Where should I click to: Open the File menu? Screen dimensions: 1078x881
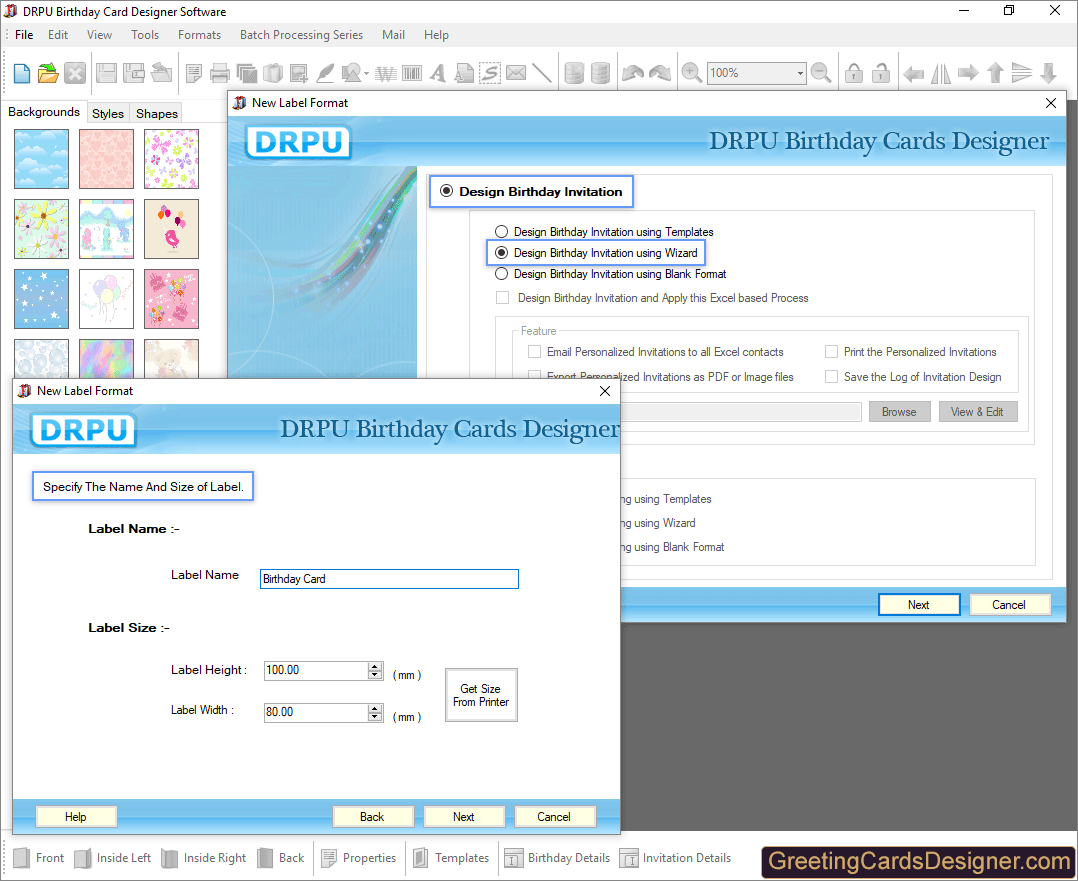[24, 34]
